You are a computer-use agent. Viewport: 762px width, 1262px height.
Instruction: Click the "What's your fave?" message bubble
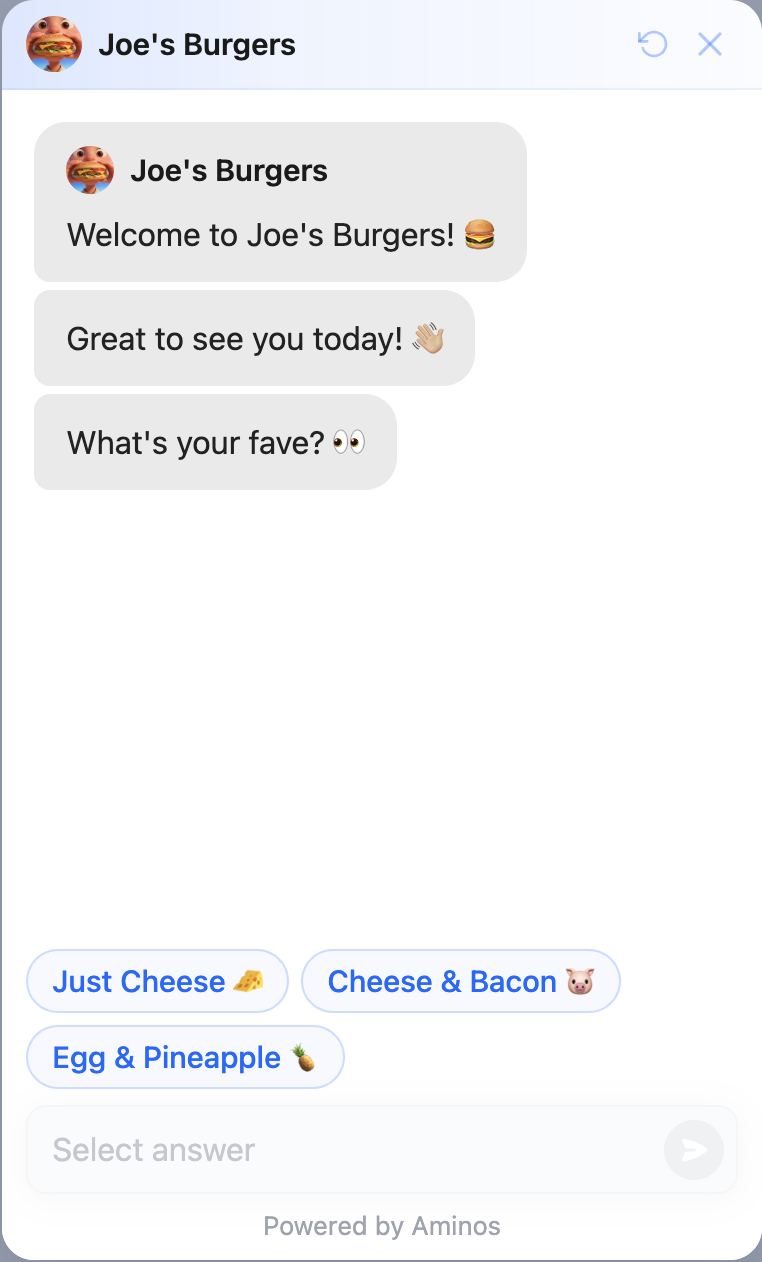195,442
